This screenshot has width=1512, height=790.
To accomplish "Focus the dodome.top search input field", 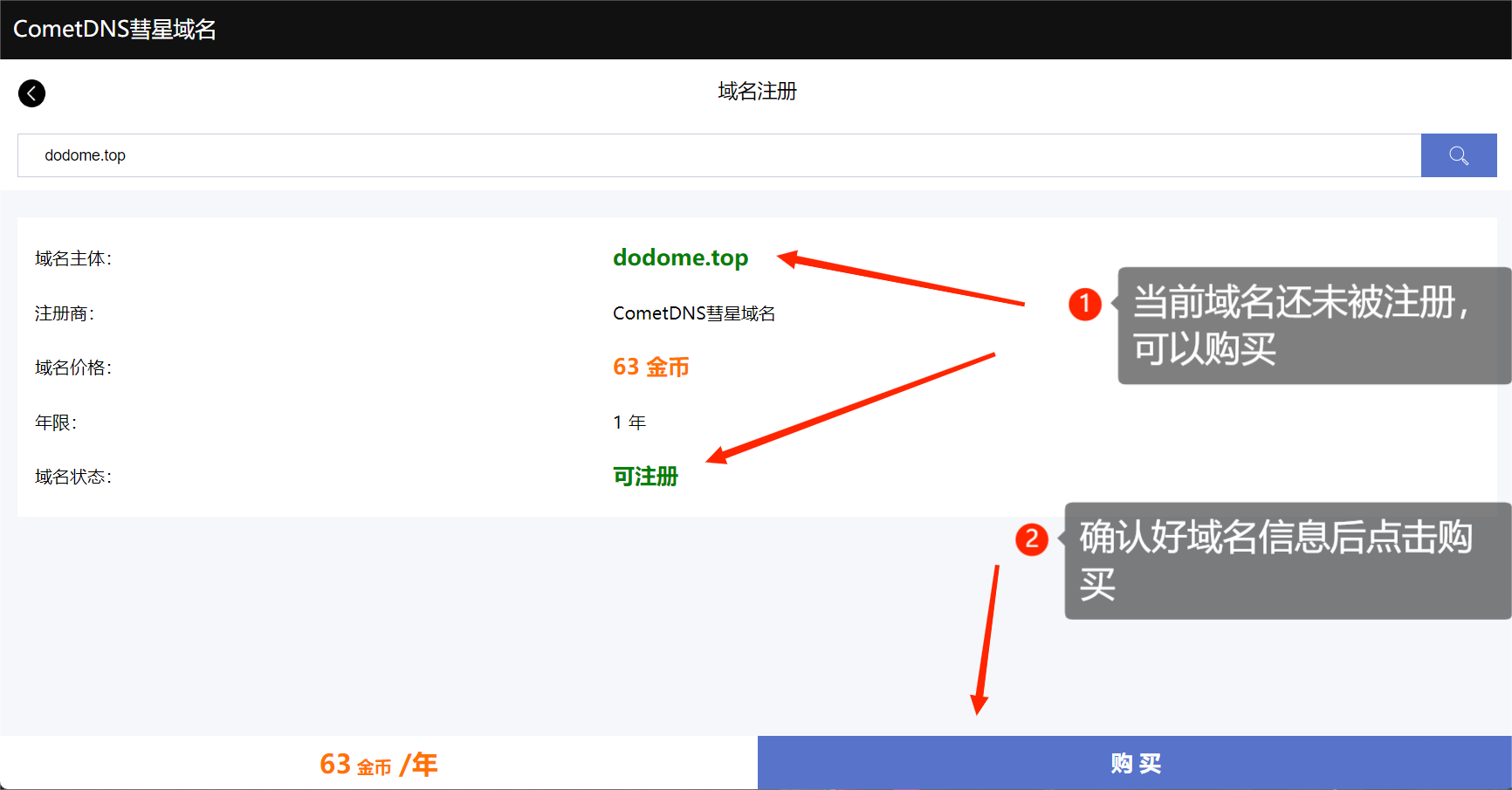I will pos(716,155).
